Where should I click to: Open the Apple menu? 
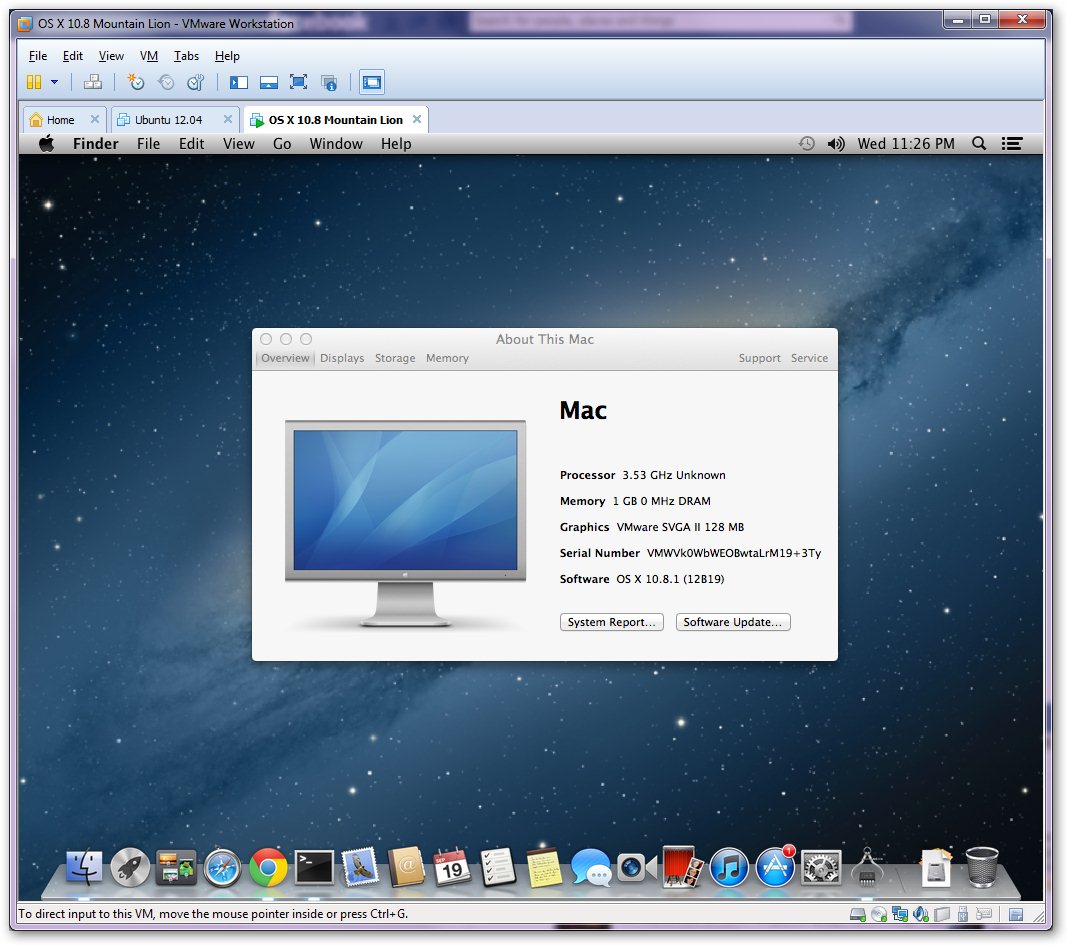(x=46, y=144)
